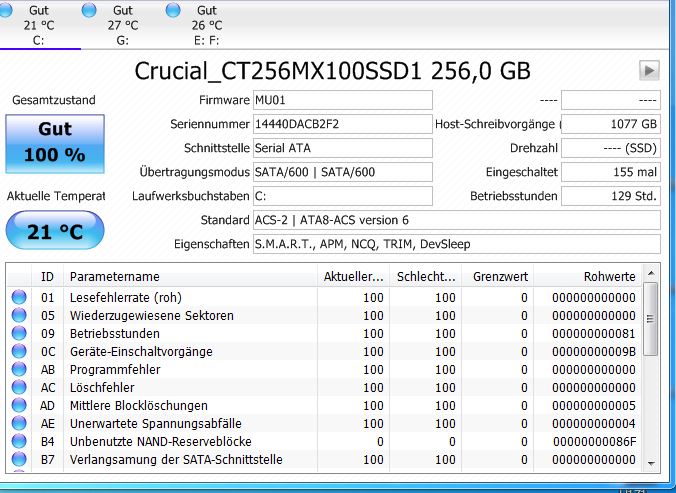Go to next disk with arrow button

pyautogui.click(x=649, y=71)
